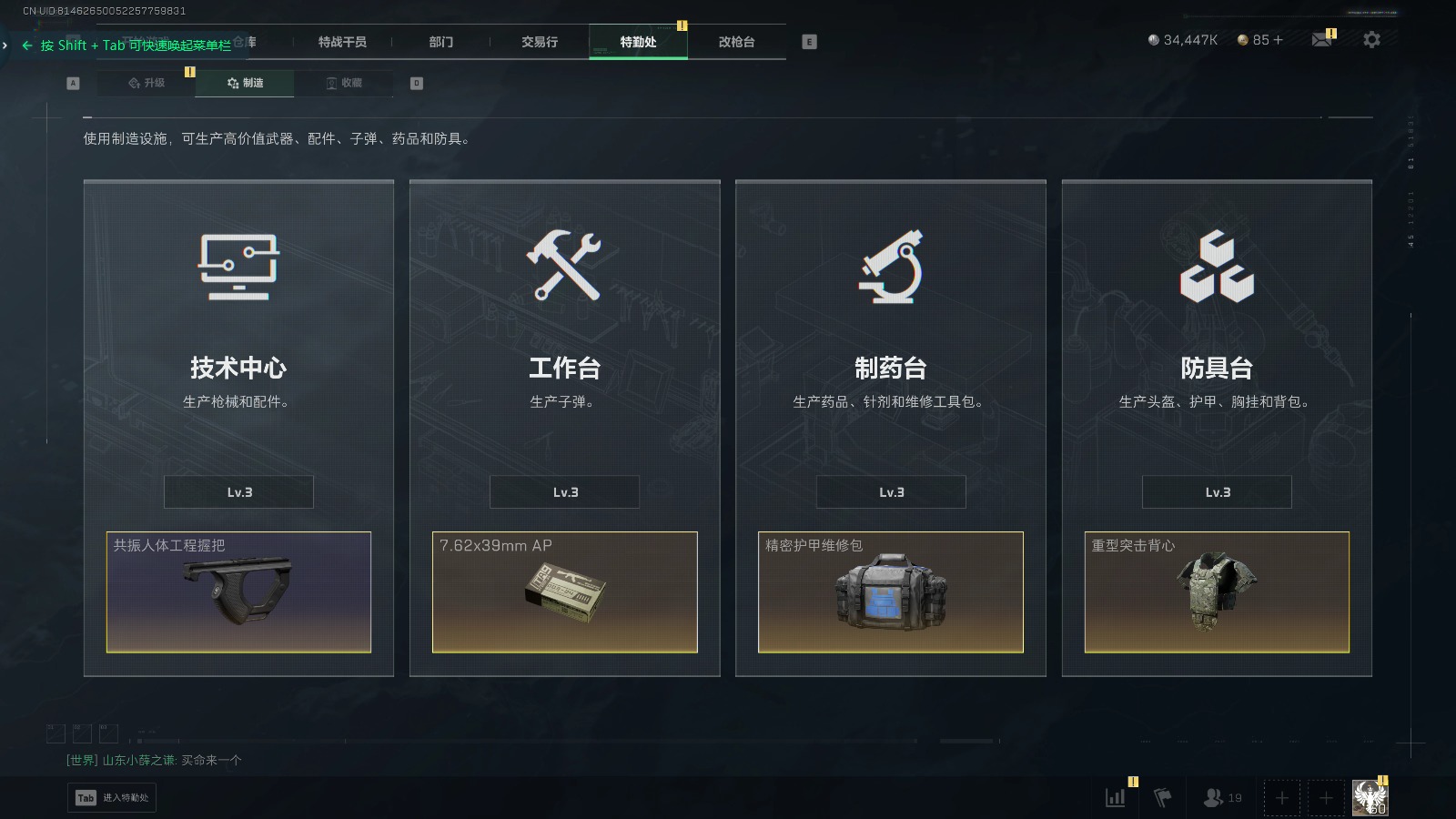Click the 工作台 hammer and wrench icon
This screenshot has width=1456, height=819.
coord(564,266)
